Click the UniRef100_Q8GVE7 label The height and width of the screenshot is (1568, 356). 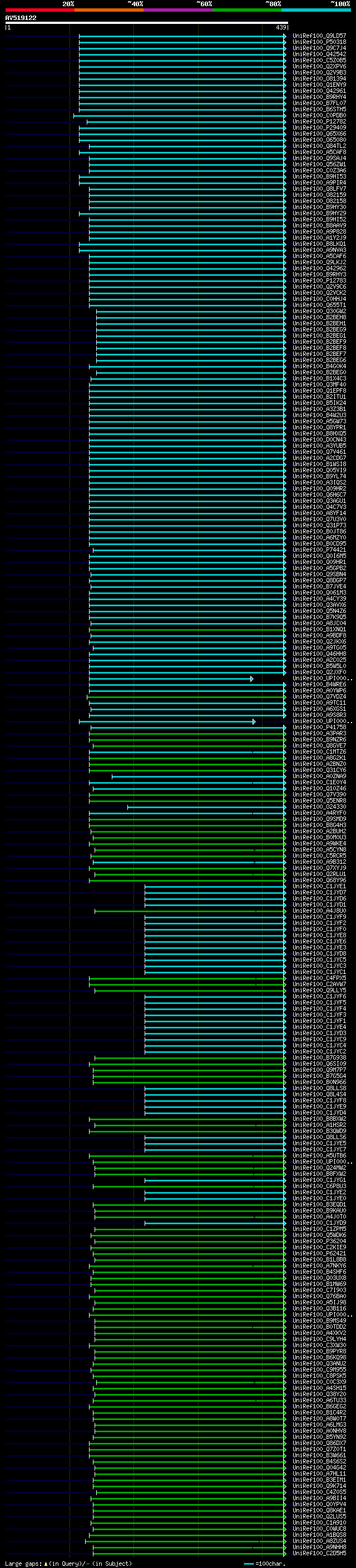pos(319,745)
